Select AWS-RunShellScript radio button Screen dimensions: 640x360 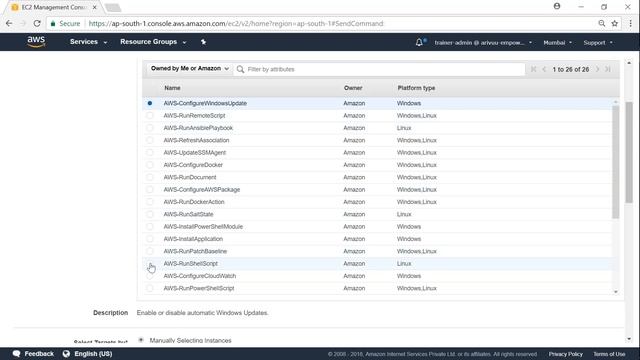(150, 264)
